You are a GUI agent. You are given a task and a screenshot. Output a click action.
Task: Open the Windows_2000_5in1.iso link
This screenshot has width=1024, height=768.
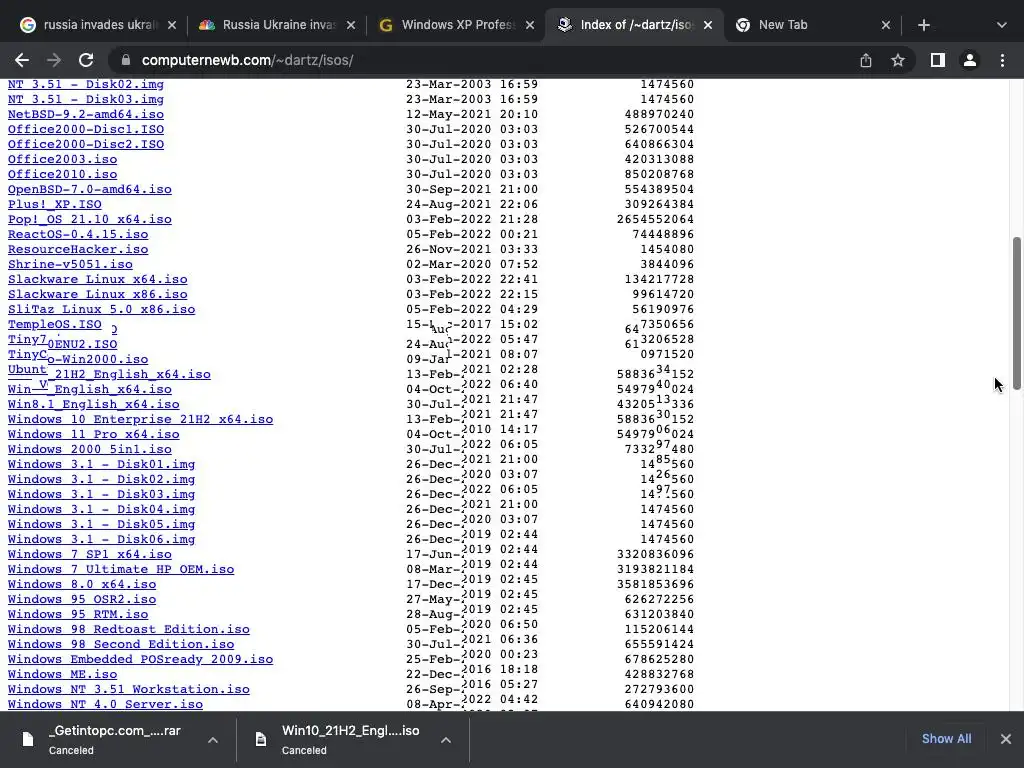point(89,449)
